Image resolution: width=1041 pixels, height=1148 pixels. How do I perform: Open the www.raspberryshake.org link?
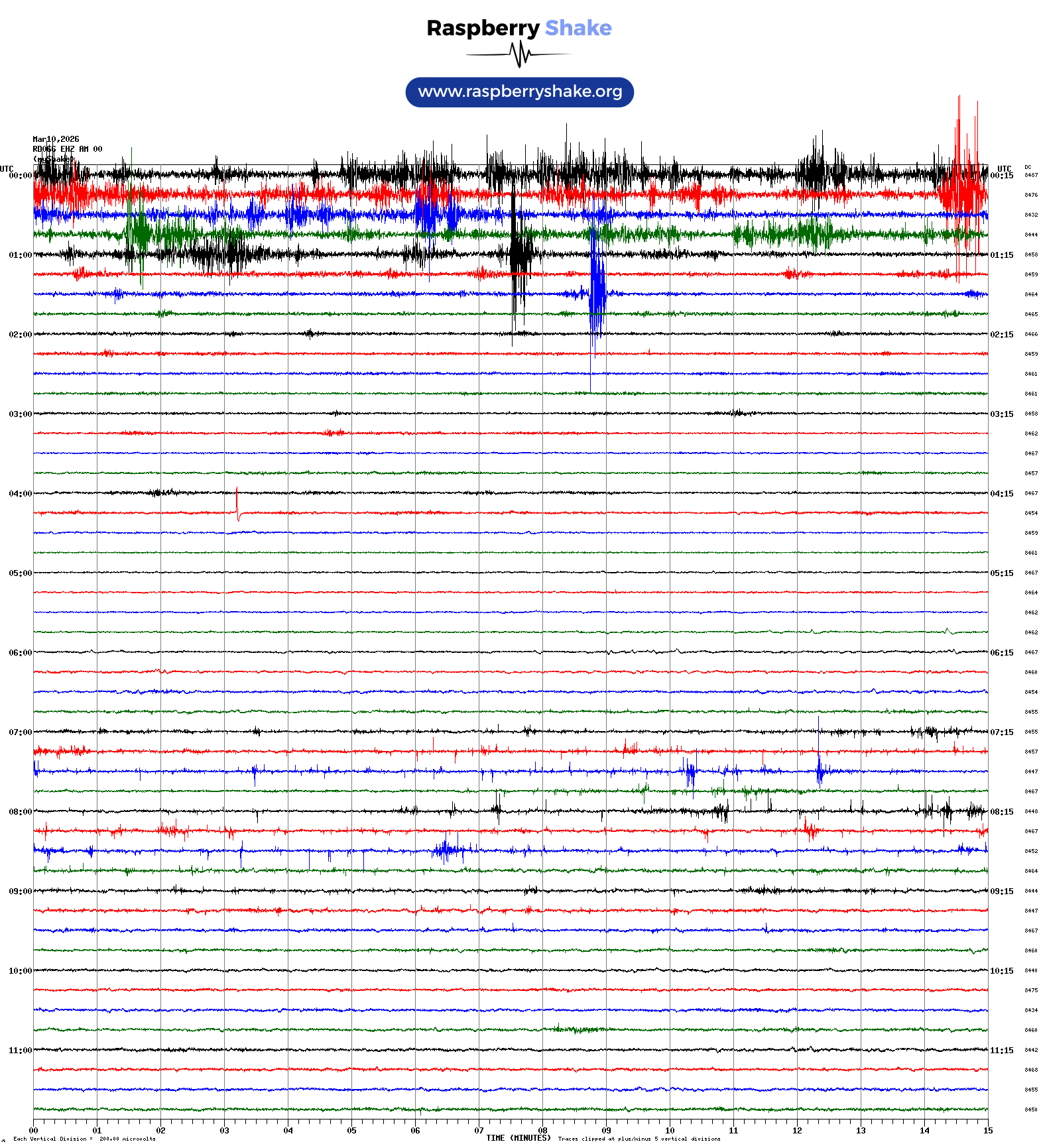tap(519, 91)
